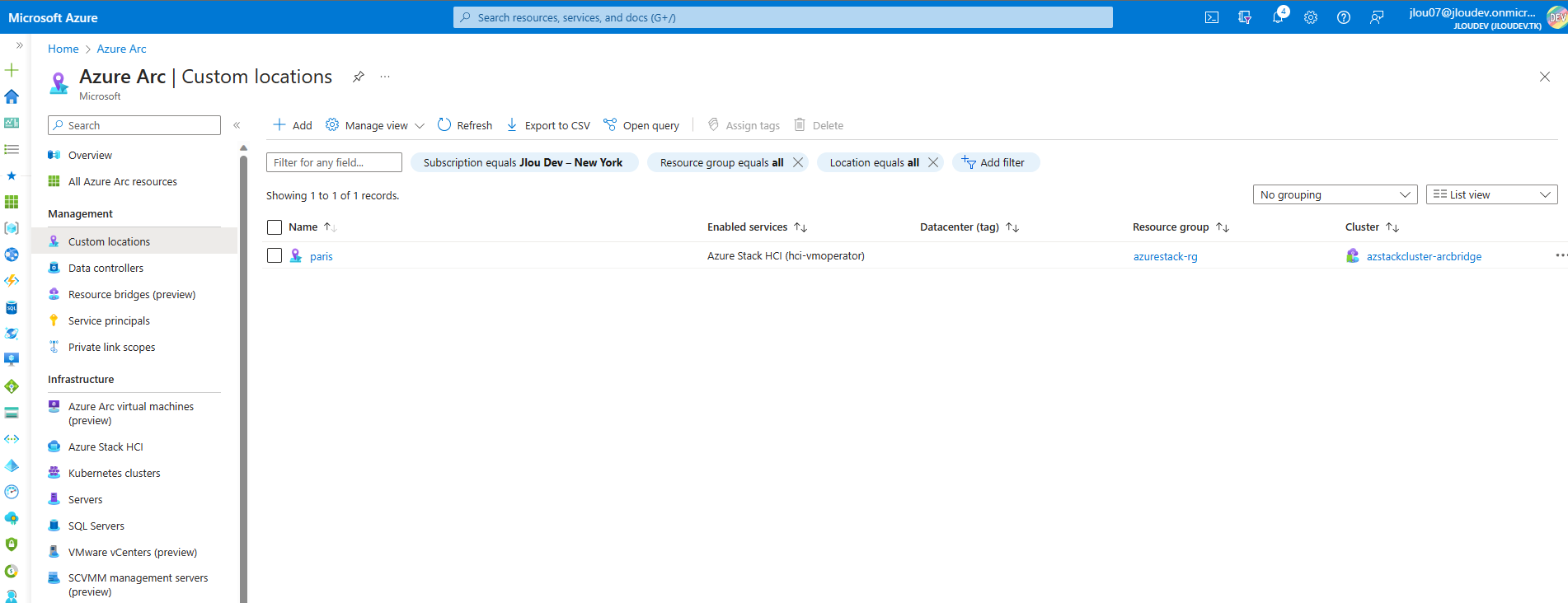Click Azure Arc breadcrumb link

pos(121,49)
